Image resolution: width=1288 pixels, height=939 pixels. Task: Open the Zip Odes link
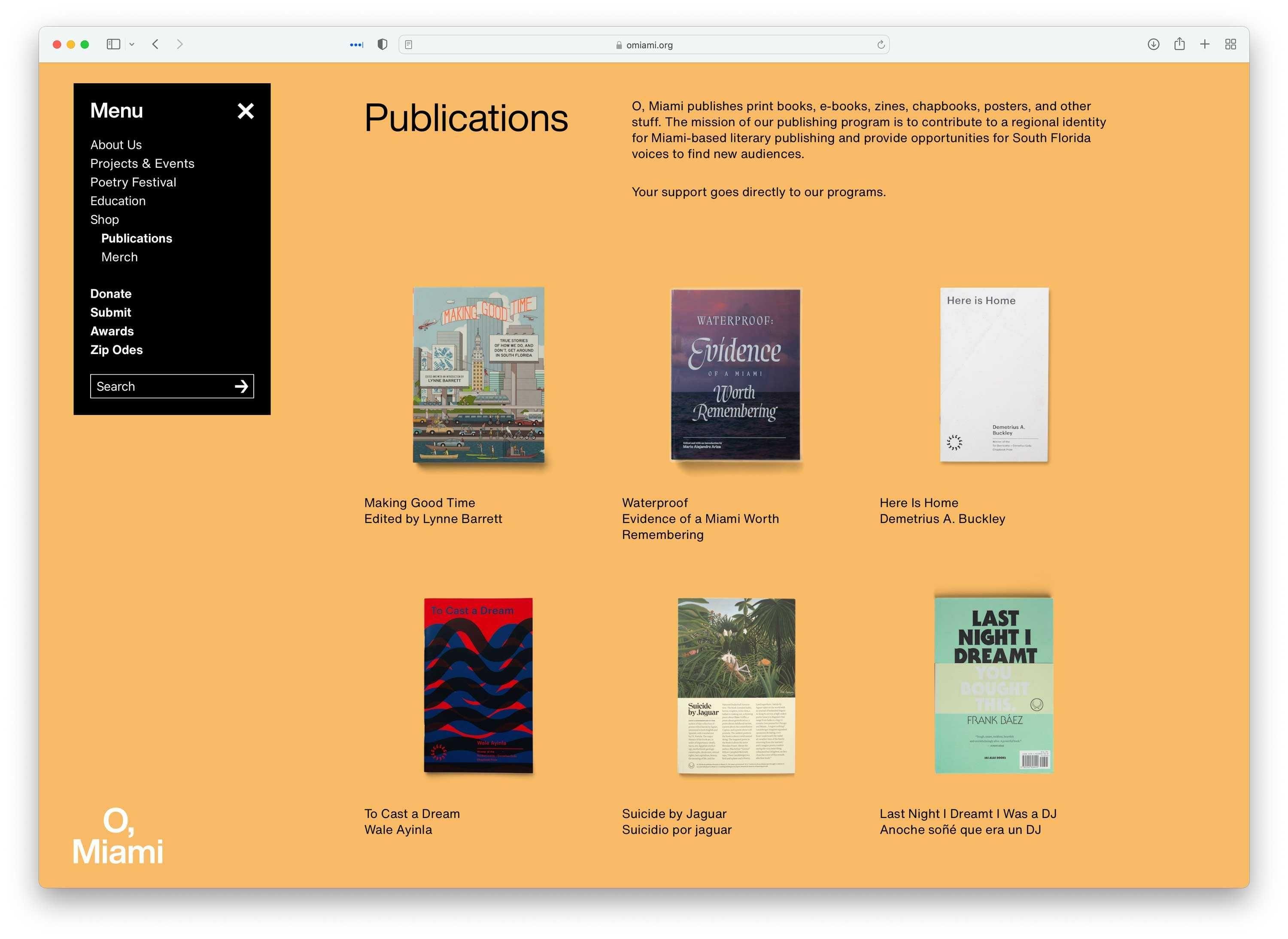pyautogui.click(x=117, y=350)
